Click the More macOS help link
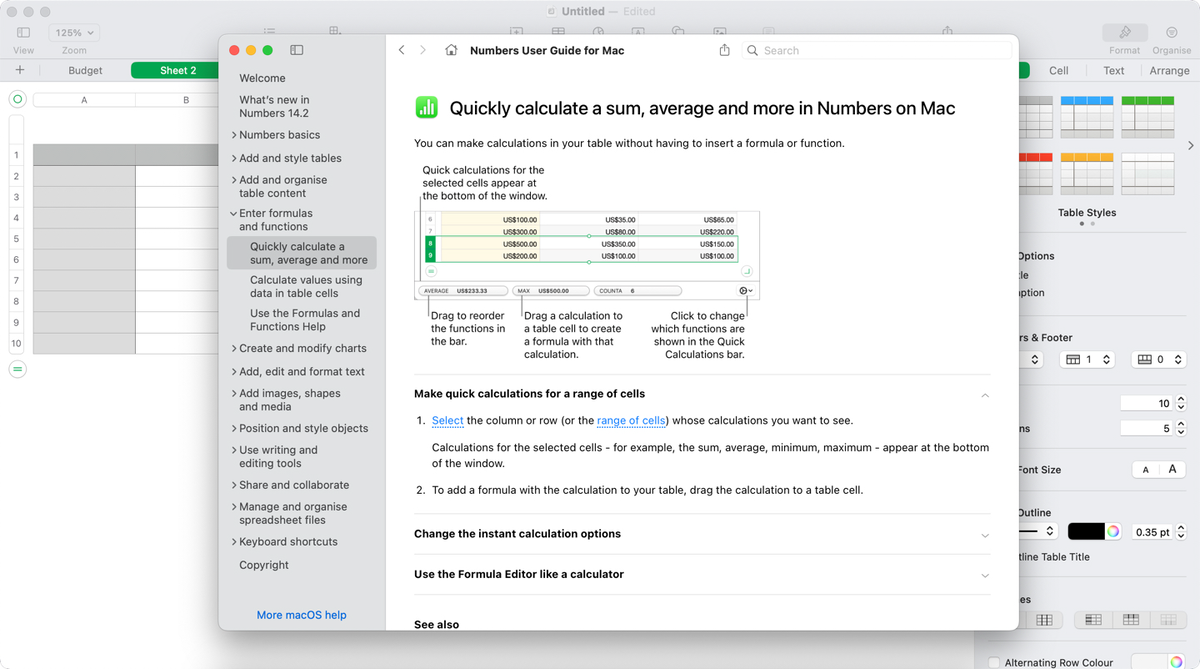 pos(301,615)
